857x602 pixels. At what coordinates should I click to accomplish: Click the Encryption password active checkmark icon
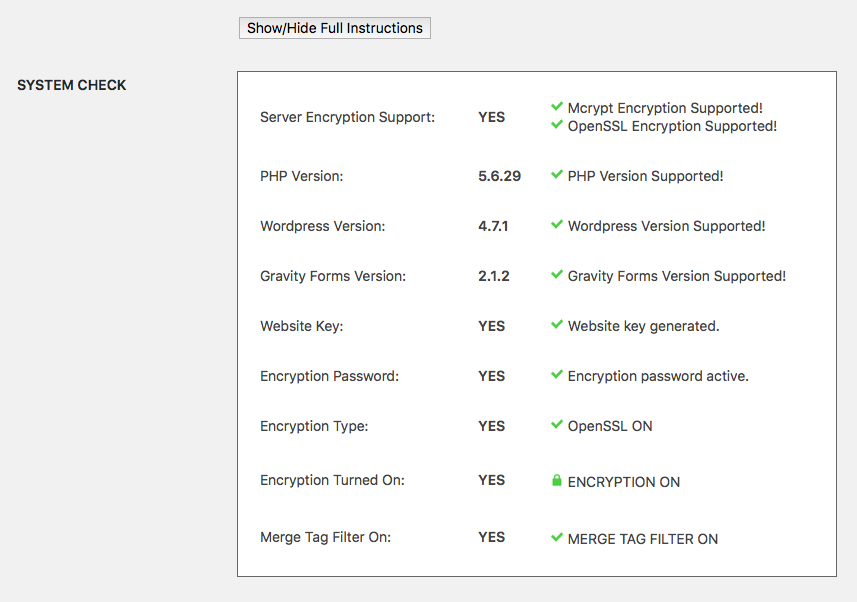click(557, 375)
